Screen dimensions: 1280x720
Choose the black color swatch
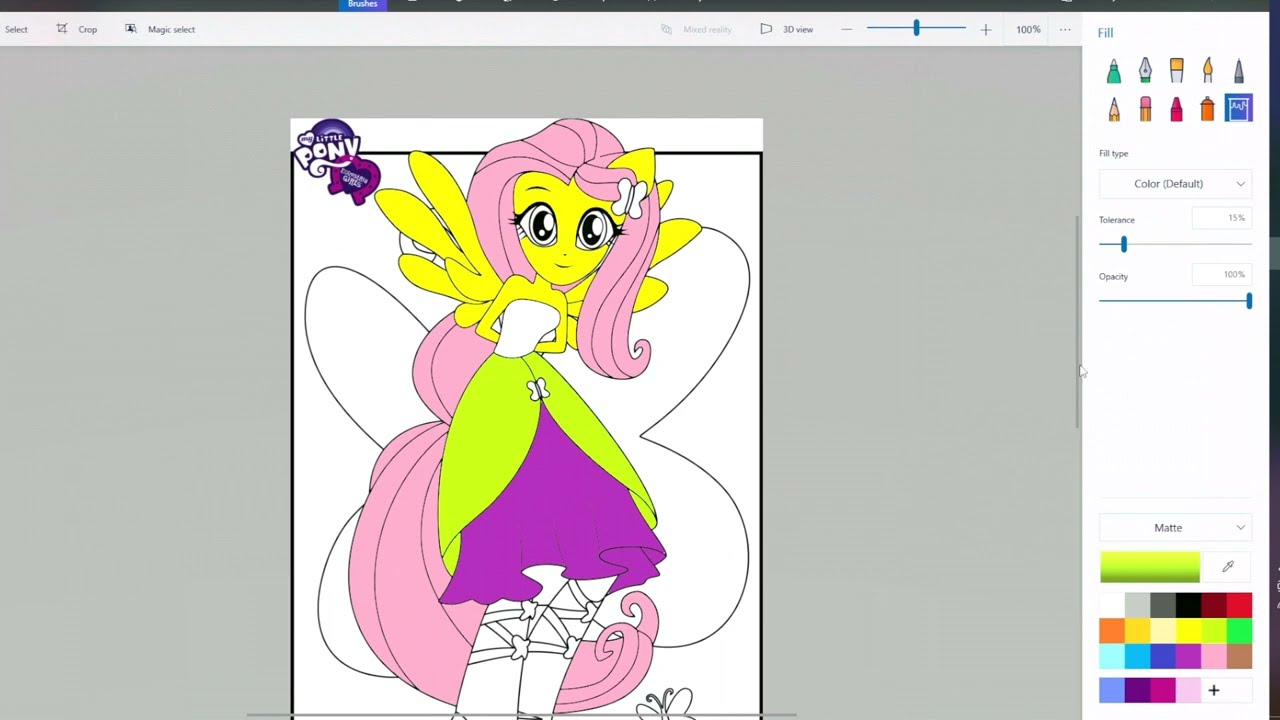[1188, 605]
